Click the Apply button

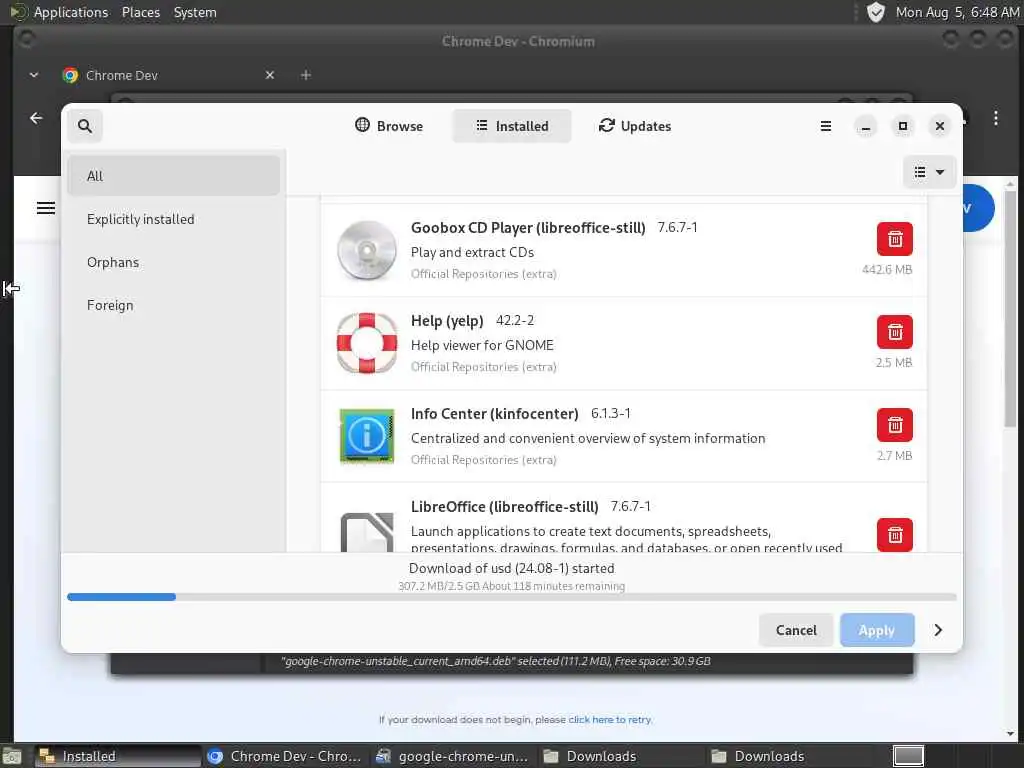coord(876,630)
